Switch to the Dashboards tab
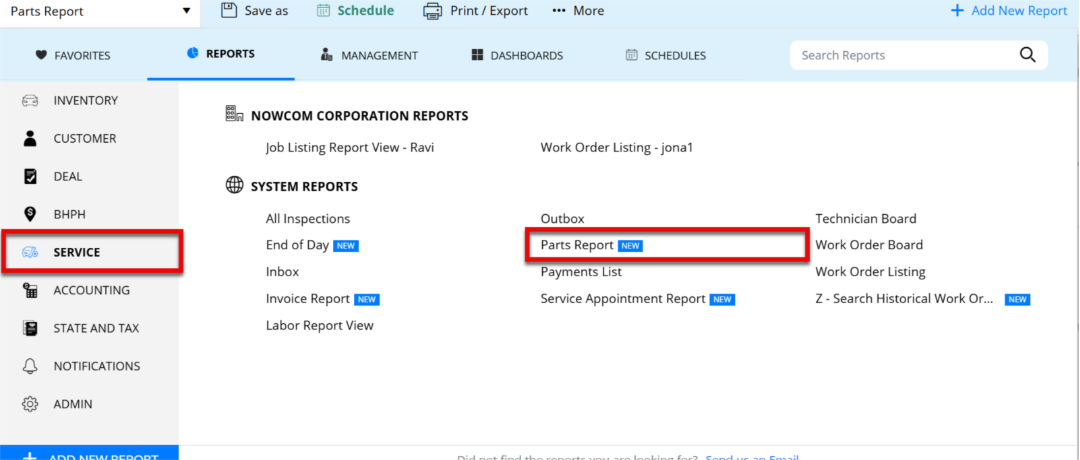 (x=517, y=56)
